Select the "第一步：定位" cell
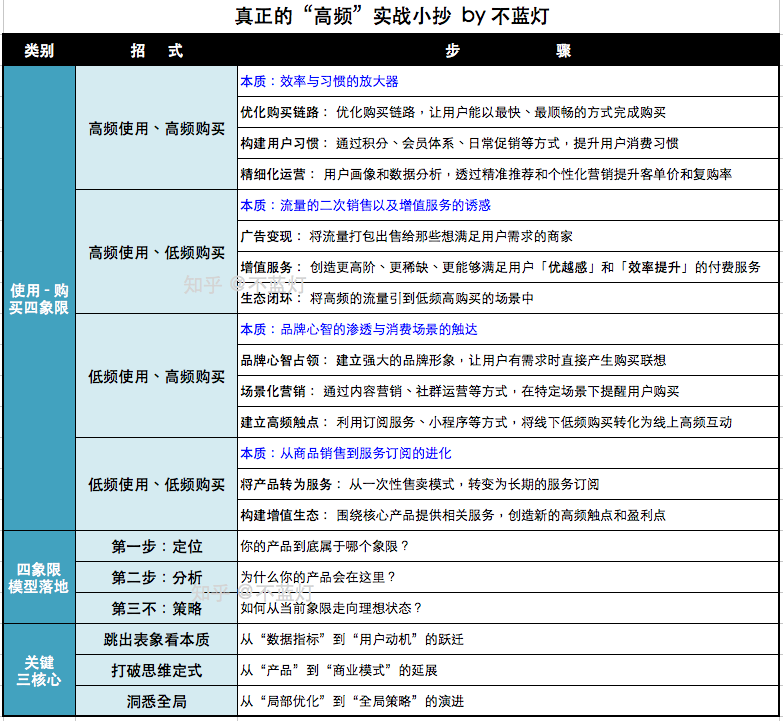 tap(156, 546)
